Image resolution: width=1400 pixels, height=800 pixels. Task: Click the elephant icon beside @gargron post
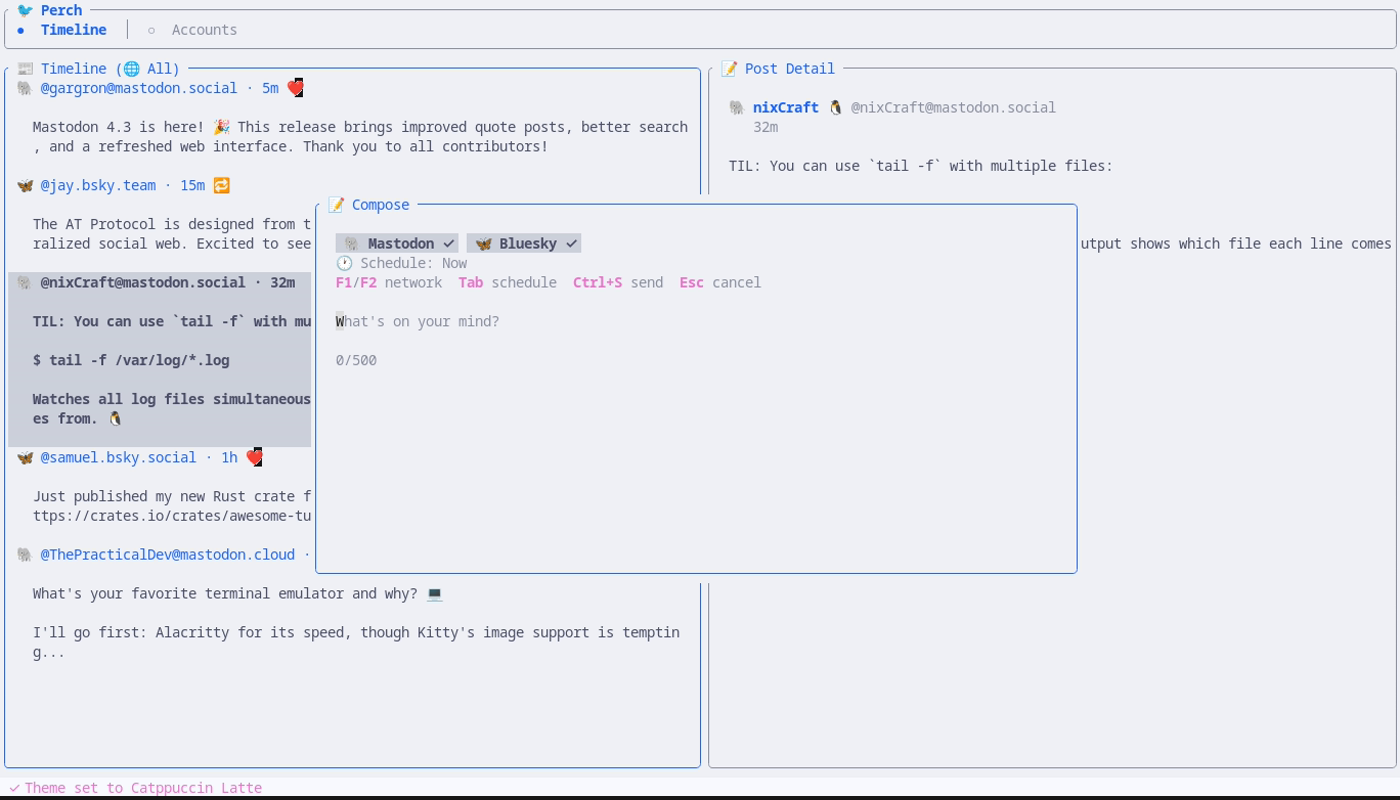(x=25, y=88)
